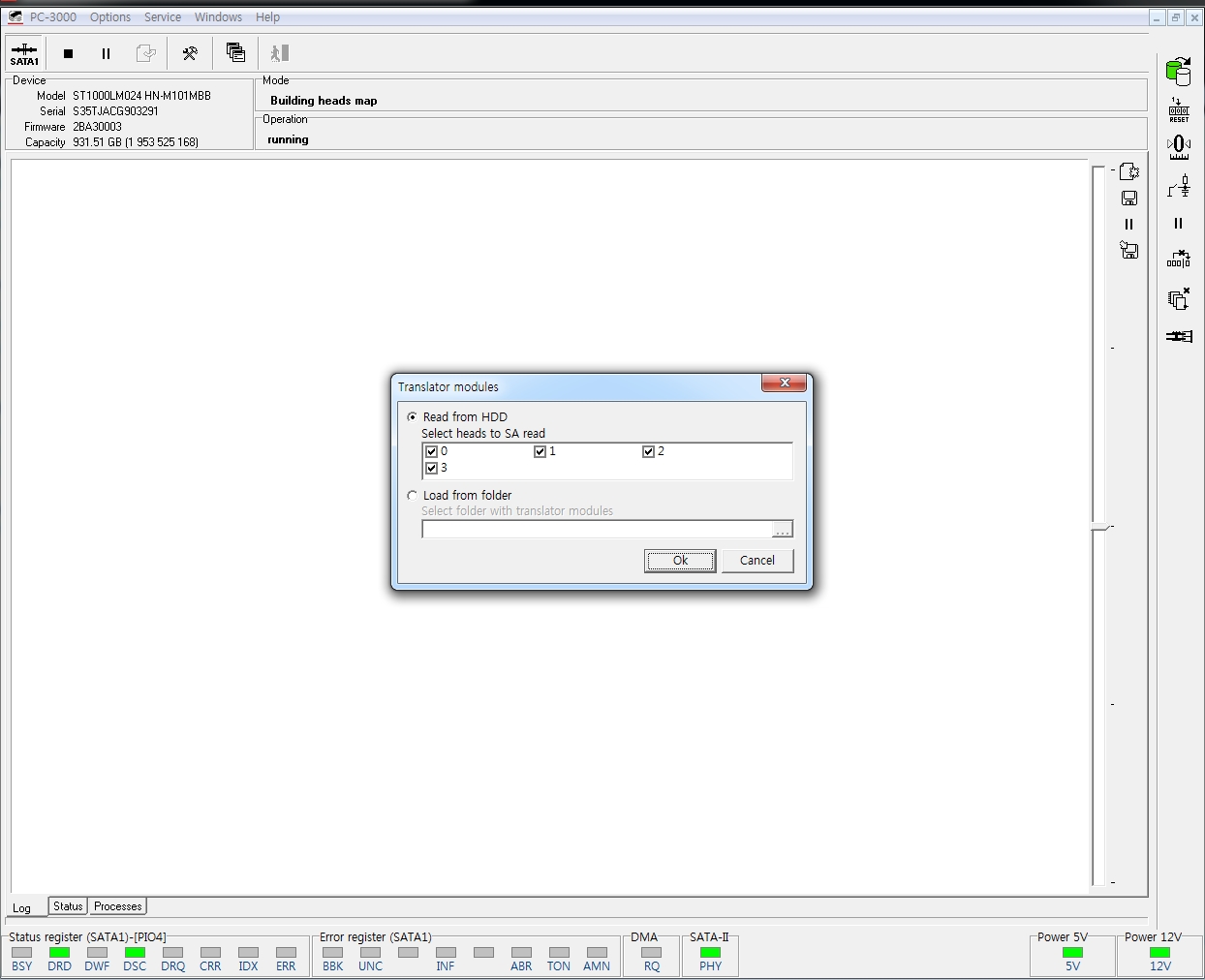1205x980 pixels.
Task: Pause the operation from the top toolbar
Action: click(106, 53)
